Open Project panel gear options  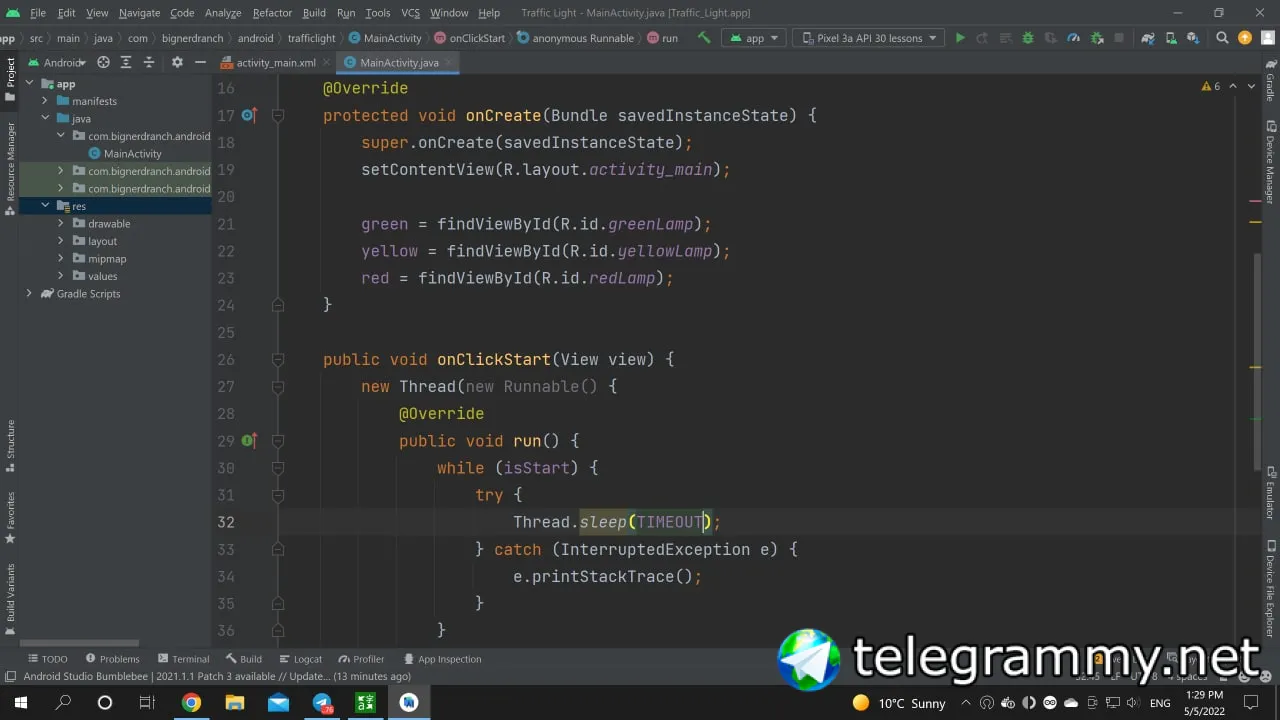point(177,62)
